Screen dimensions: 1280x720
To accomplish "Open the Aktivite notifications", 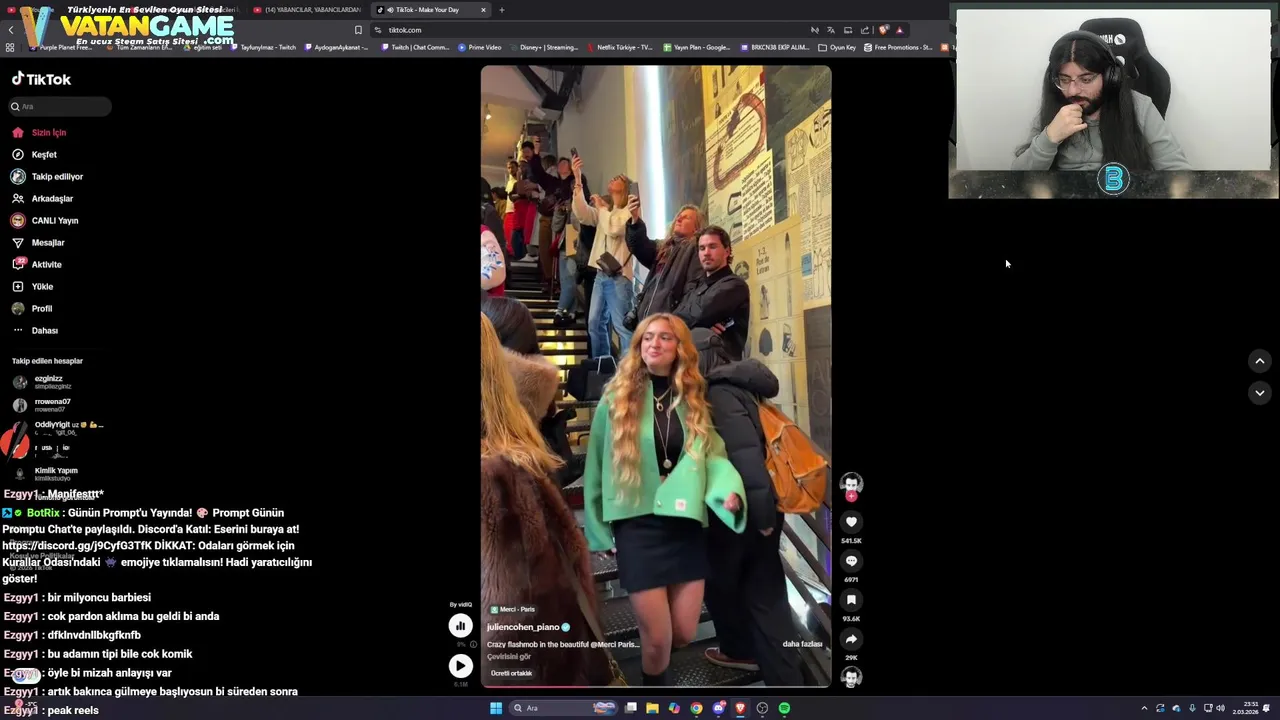I will [x=37, y=264].
